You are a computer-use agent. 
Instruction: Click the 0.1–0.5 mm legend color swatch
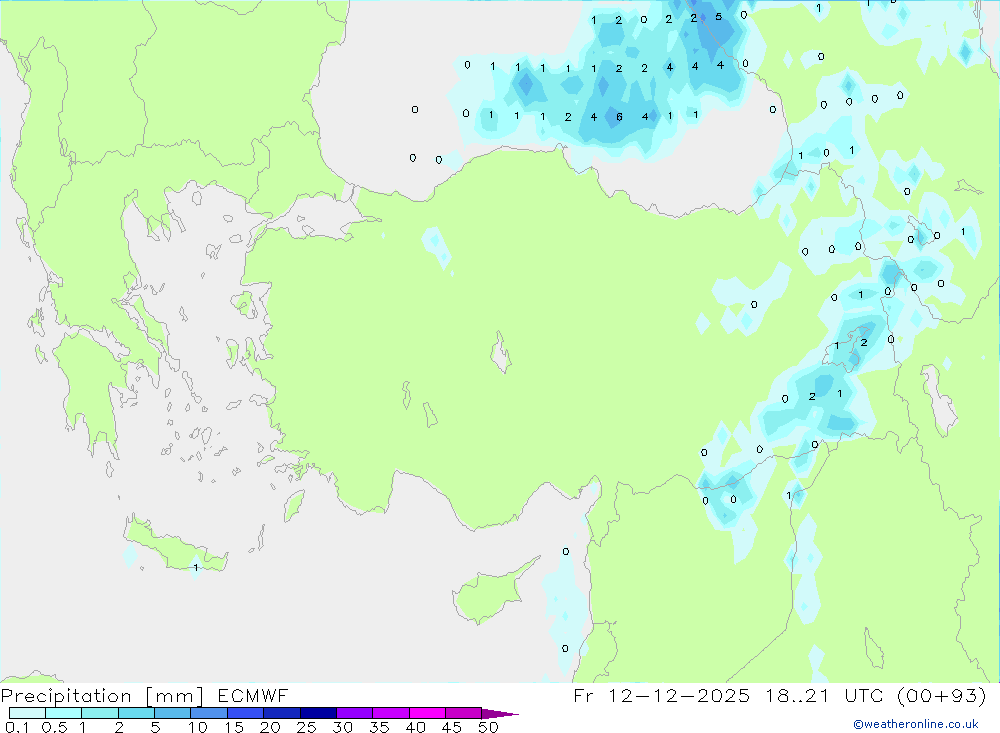click(x=27, y=713)
